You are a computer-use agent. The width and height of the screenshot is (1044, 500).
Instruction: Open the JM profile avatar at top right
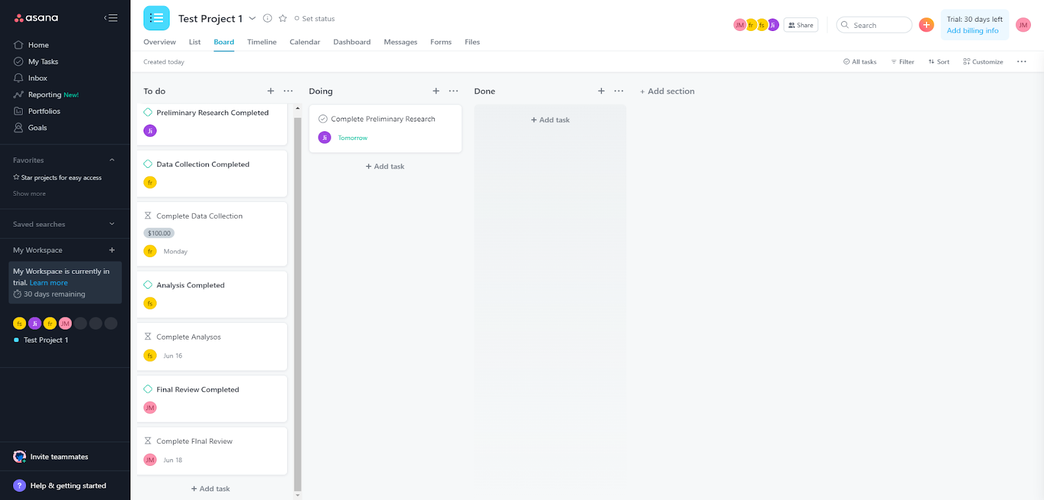[x=1023, y=25]
